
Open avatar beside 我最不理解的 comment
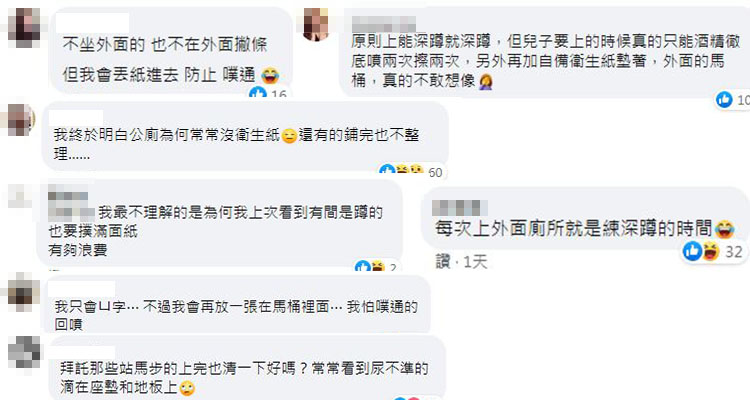pos(20,197)
